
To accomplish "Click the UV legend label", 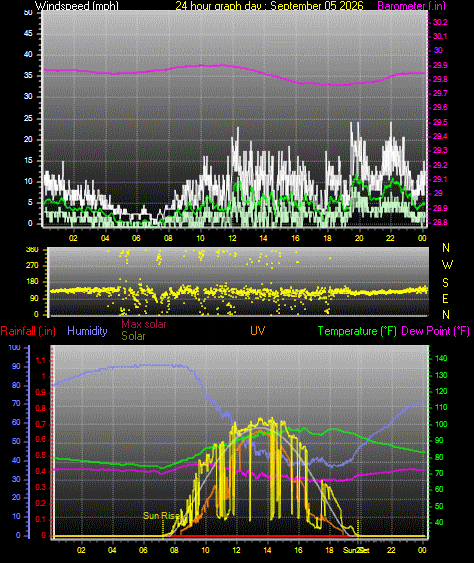I will tap(257, 331).
